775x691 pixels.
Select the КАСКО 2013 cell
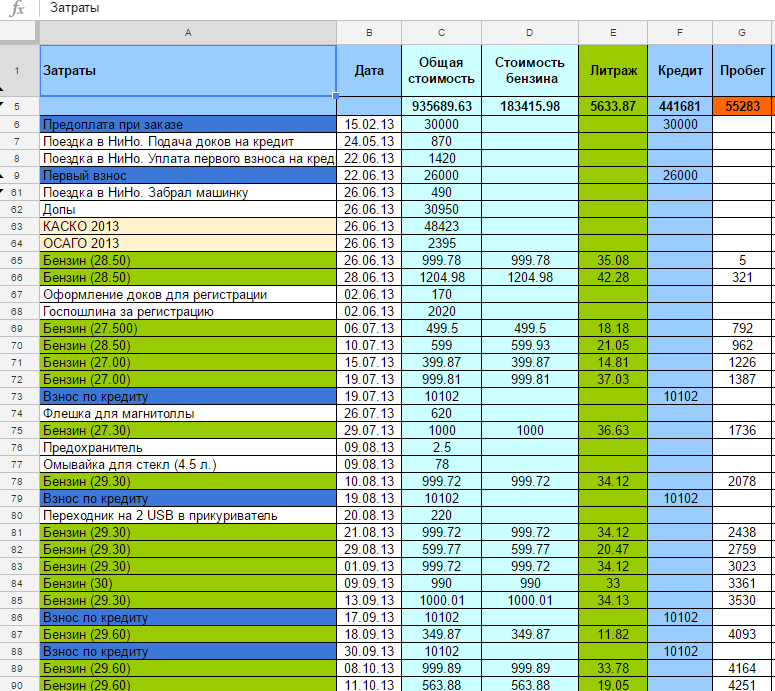[188, 226]
